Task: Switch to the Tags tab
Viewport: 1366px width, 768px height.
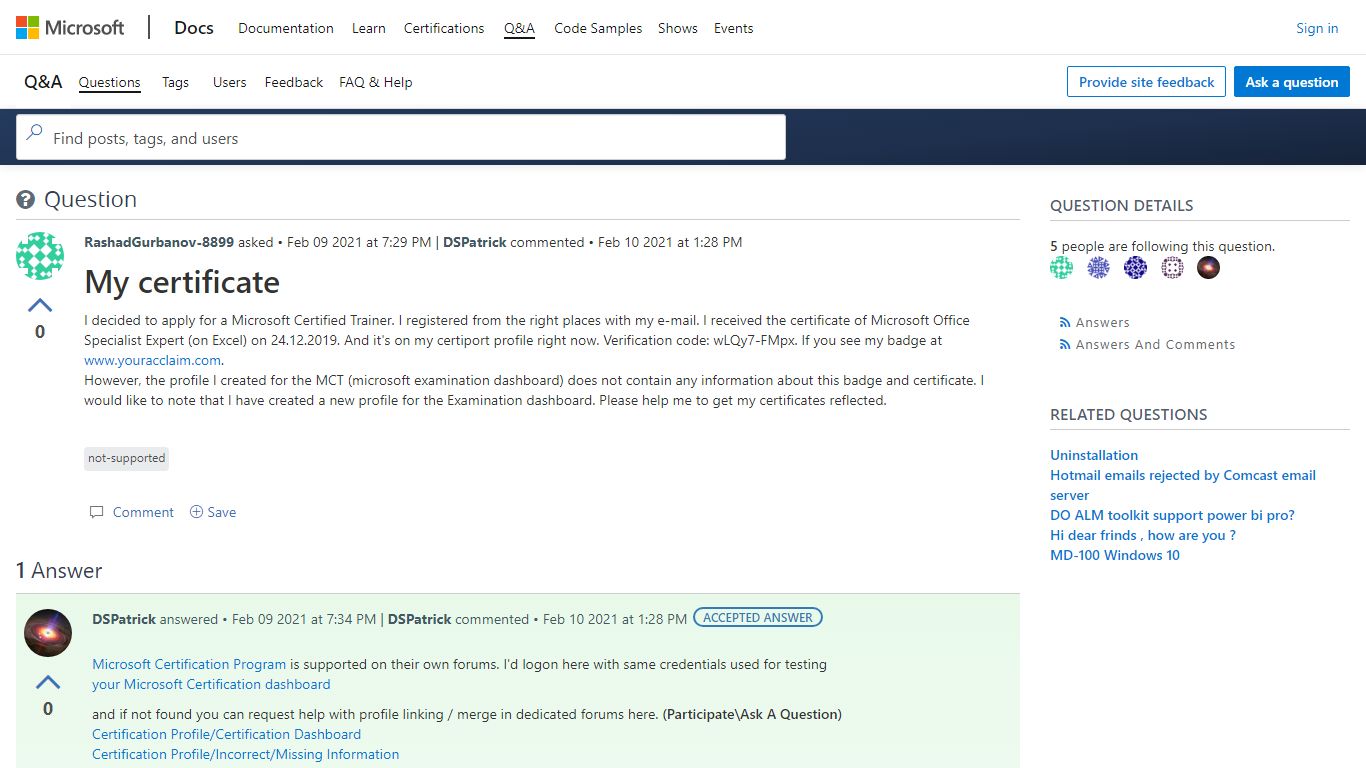Action: [x=175, y=82]
